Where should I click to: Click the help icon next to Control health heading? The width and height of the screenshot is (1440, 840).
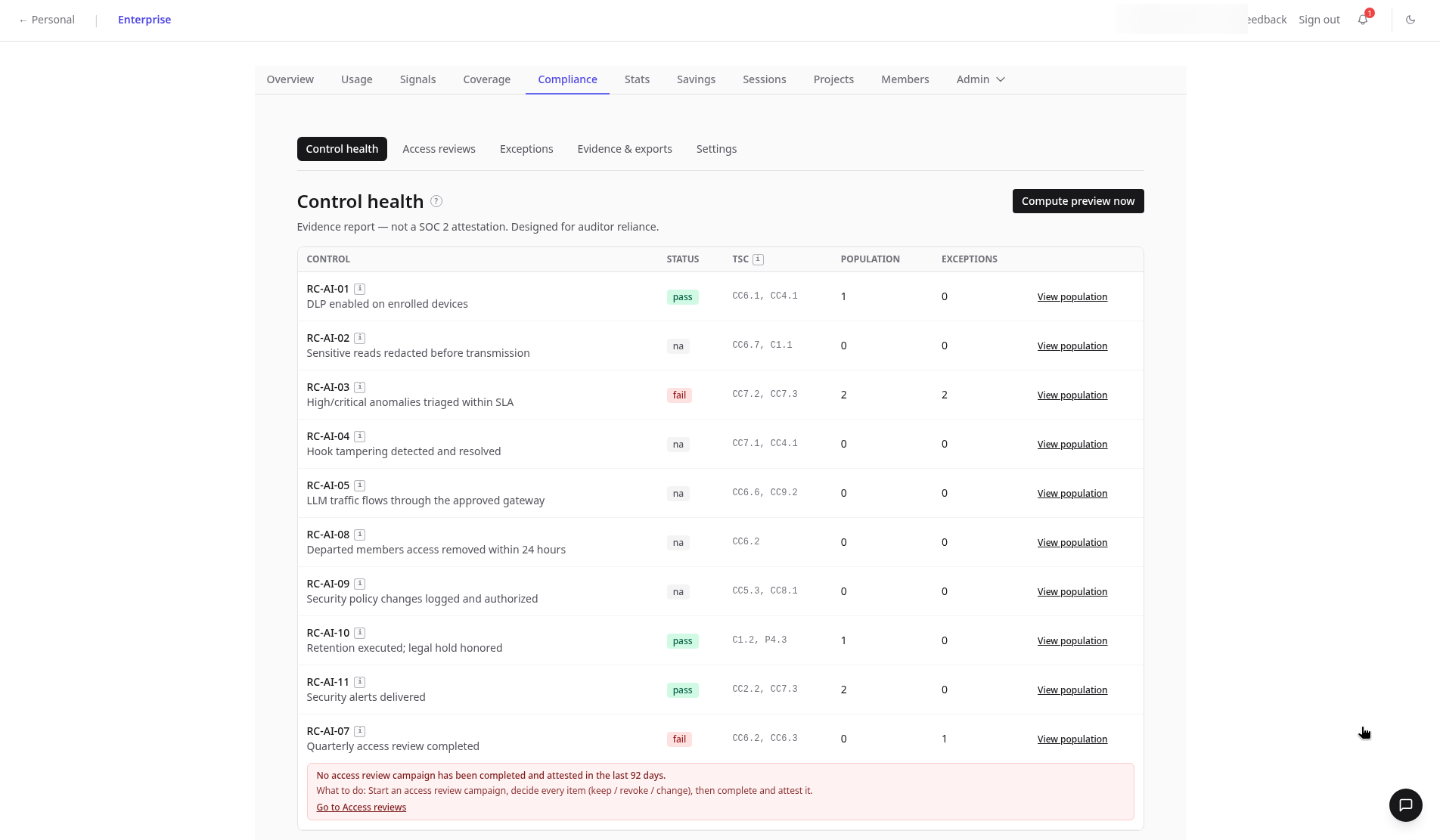tap(436, 201)
